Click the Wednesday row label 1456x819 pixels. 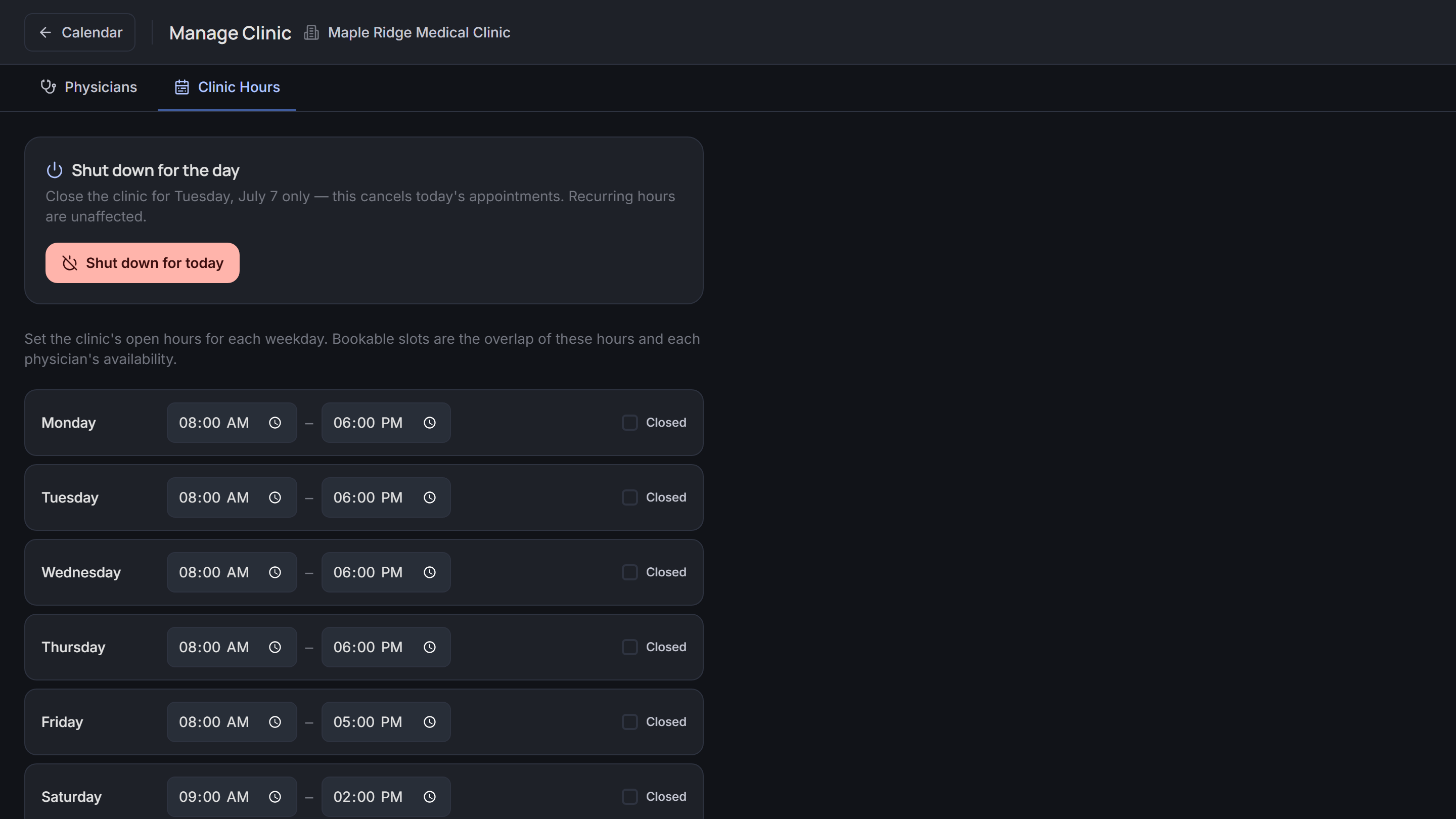click(81, 573)
